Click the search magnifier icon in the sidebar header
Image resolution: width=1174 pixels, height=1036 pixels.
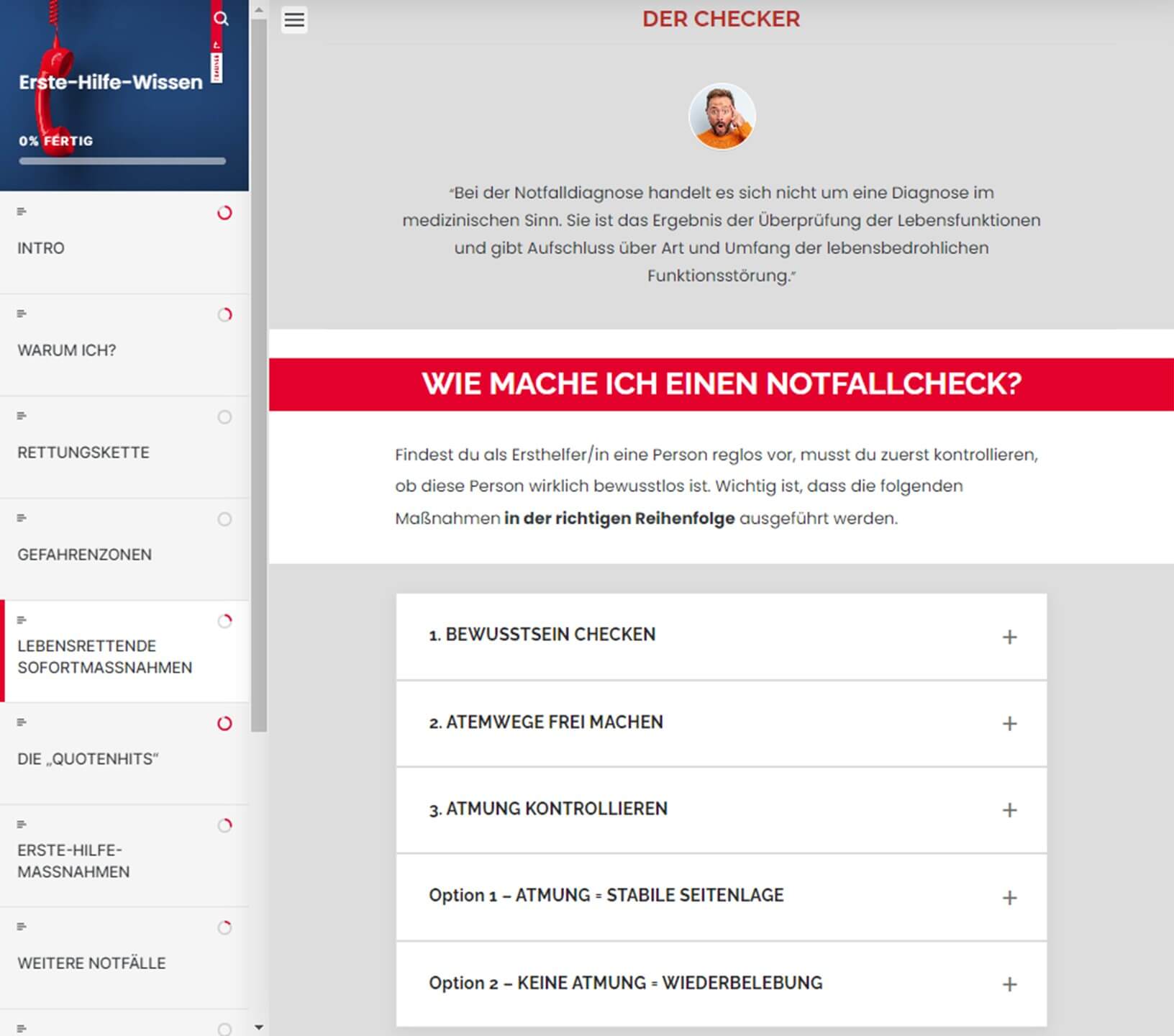tap(221, 19)
